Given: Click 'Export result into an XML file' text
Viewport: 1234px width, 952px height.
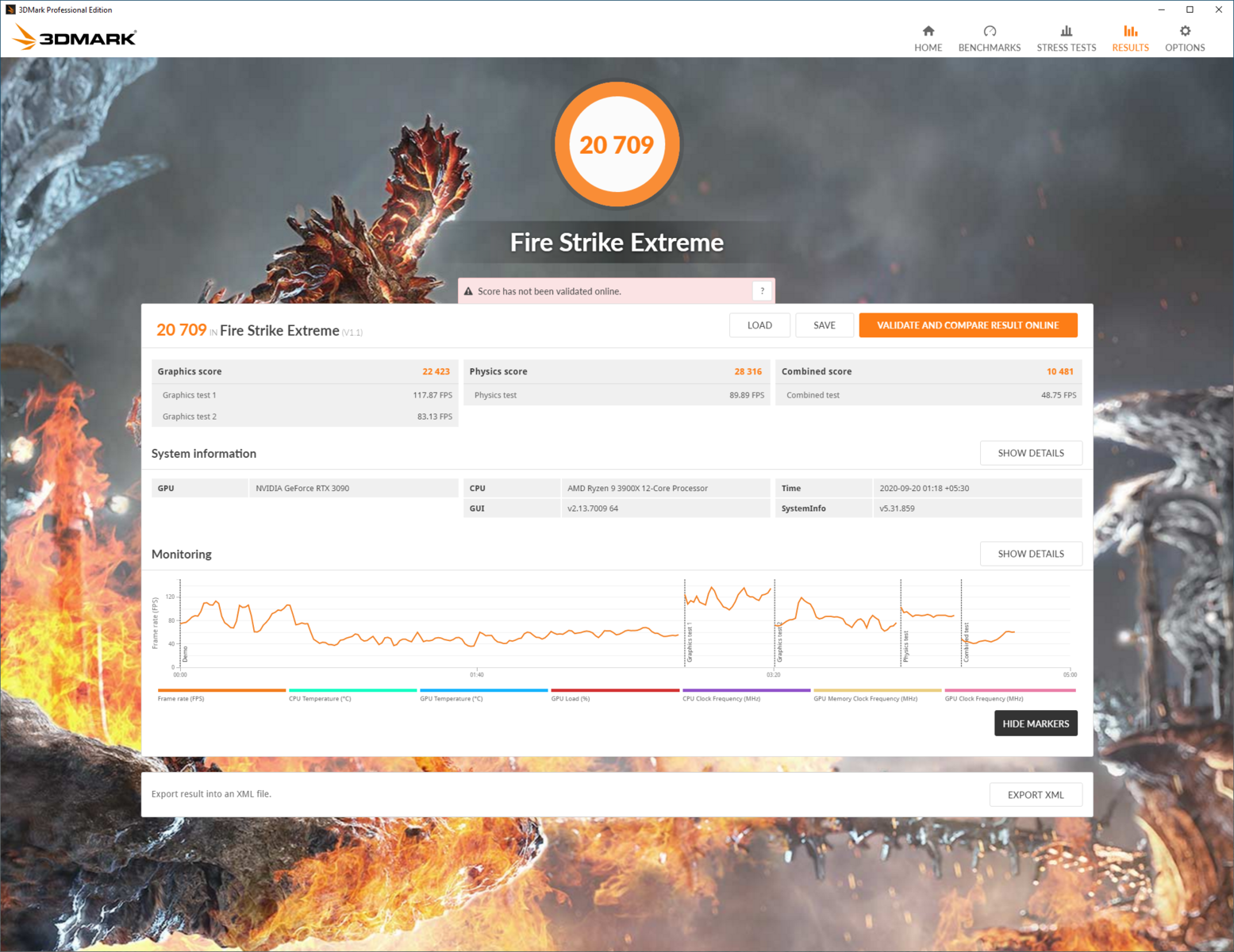Looking at the screenshot, I should (x=211, y=794).
